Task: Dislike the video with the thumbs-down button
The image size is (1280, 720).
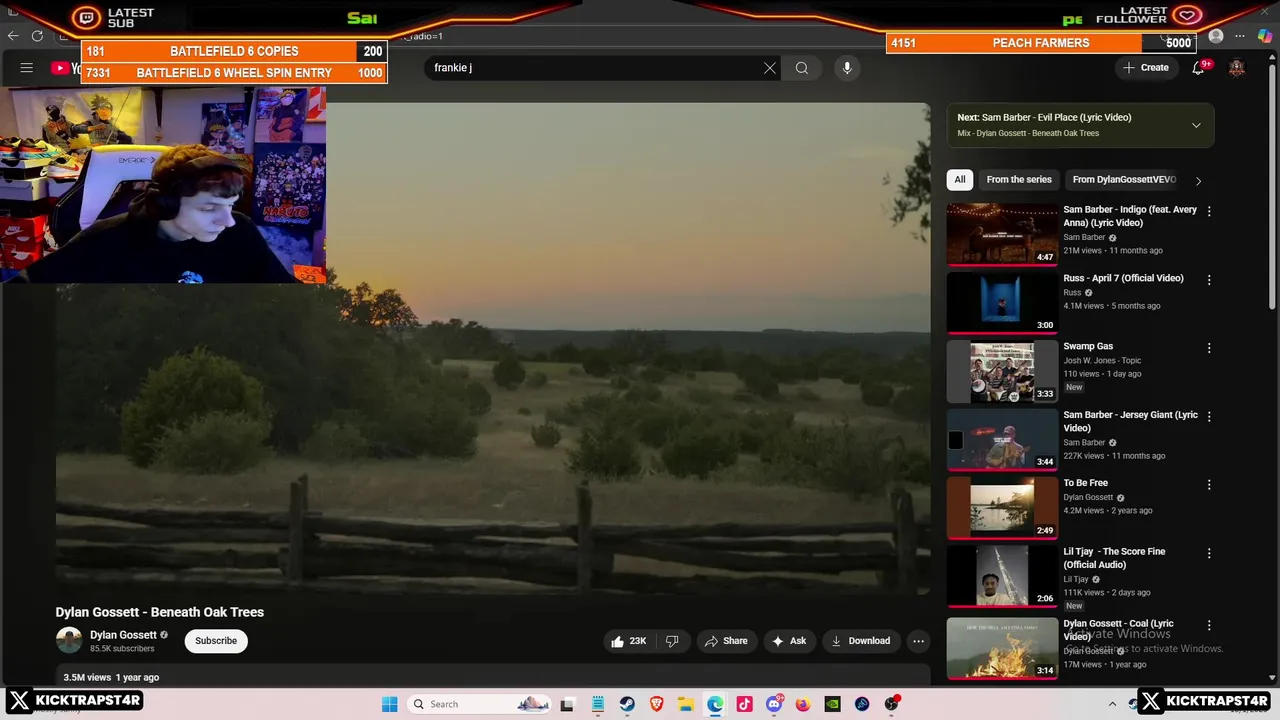Action: coord(672,641)
